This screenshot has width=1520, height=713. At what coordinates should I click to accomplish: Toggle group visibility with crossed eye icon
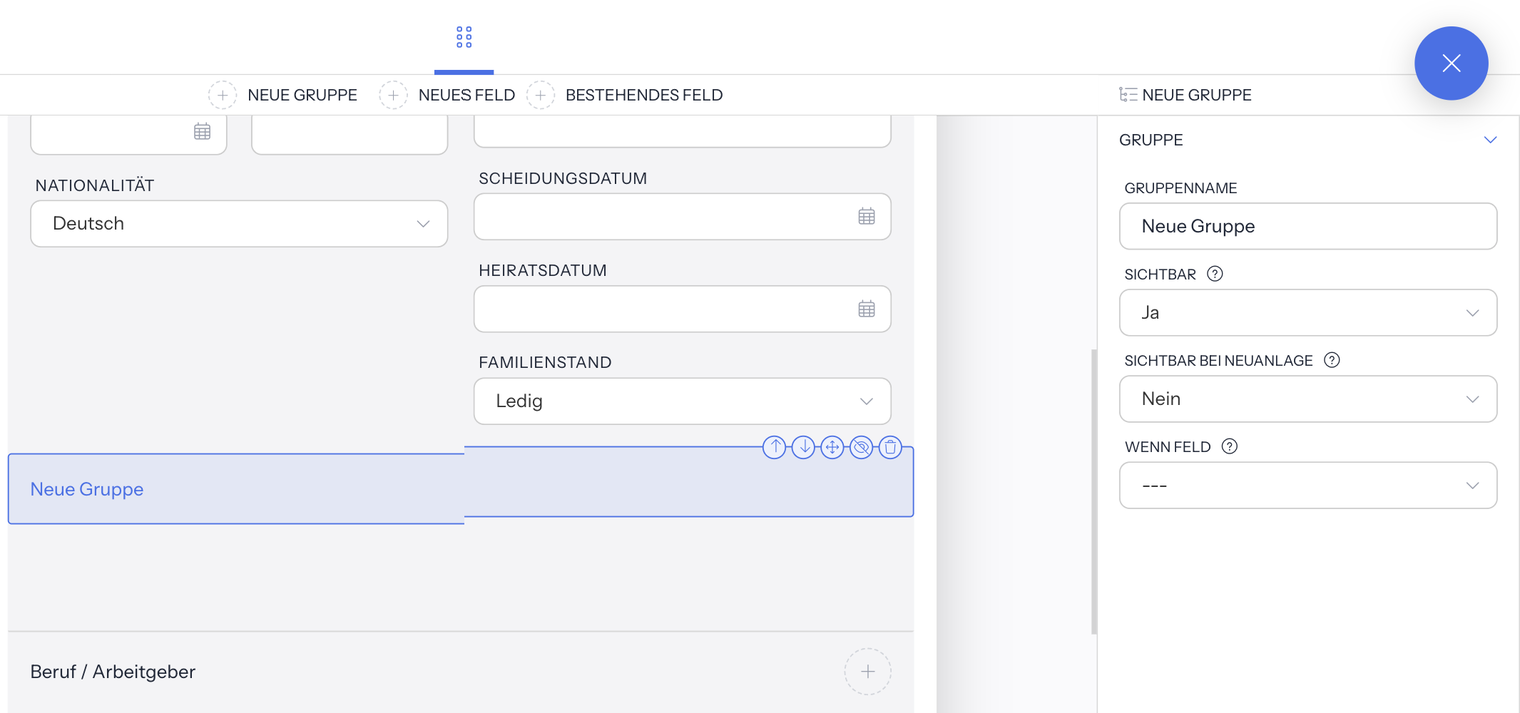(x=861, y=447)
